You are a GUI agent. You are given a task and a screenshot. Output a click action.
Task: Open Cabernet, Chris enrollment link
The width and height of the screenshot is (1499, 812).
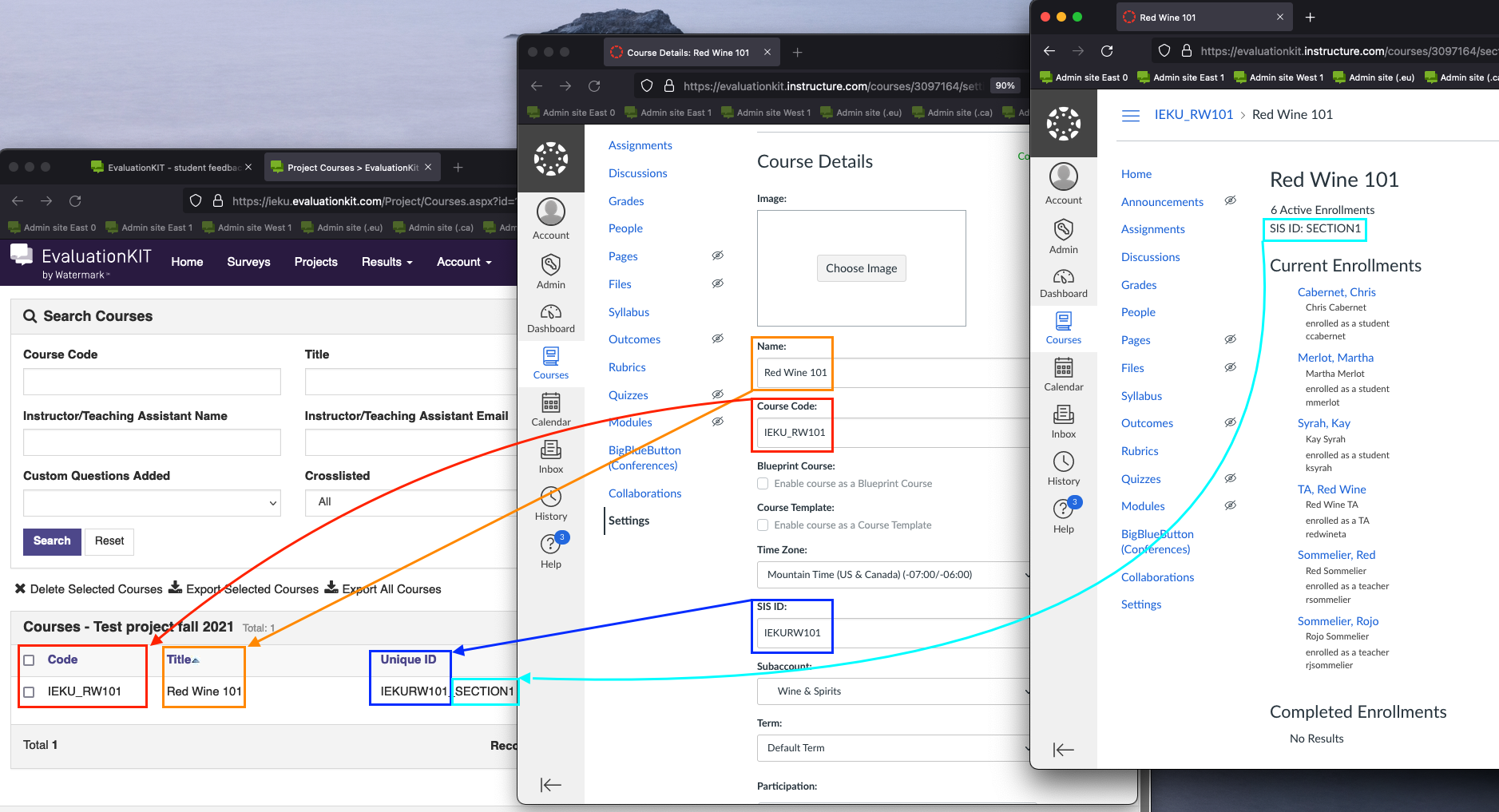click(1336, 292)
